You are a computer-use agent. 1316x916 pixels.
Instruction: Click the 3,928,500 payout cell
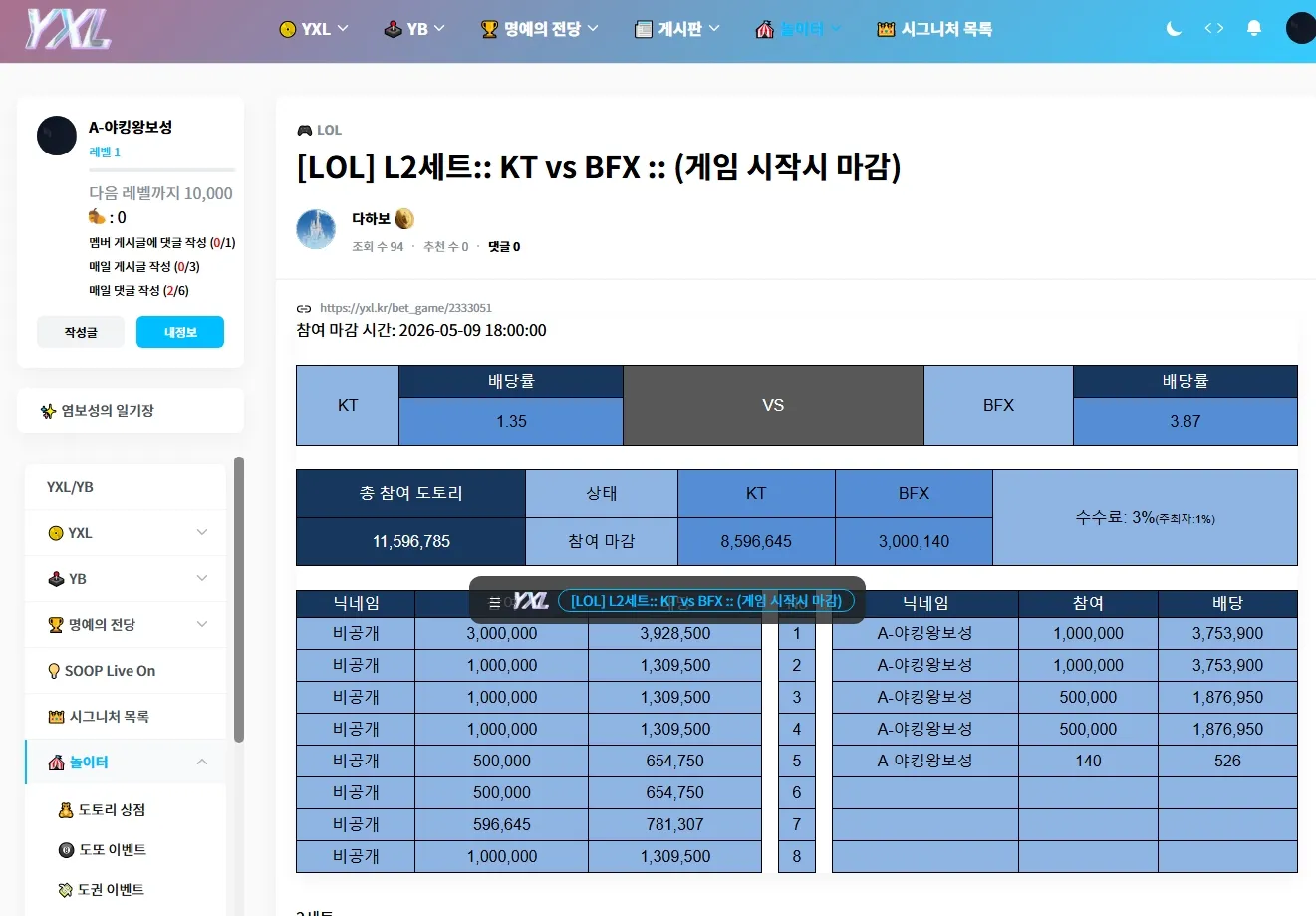675,633
